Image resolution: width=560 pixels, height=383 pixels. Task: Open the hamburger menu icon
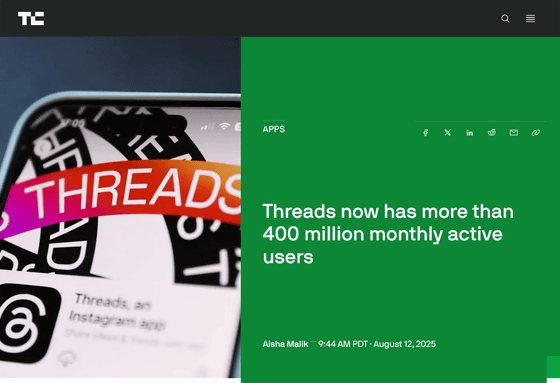coord(530,19)
